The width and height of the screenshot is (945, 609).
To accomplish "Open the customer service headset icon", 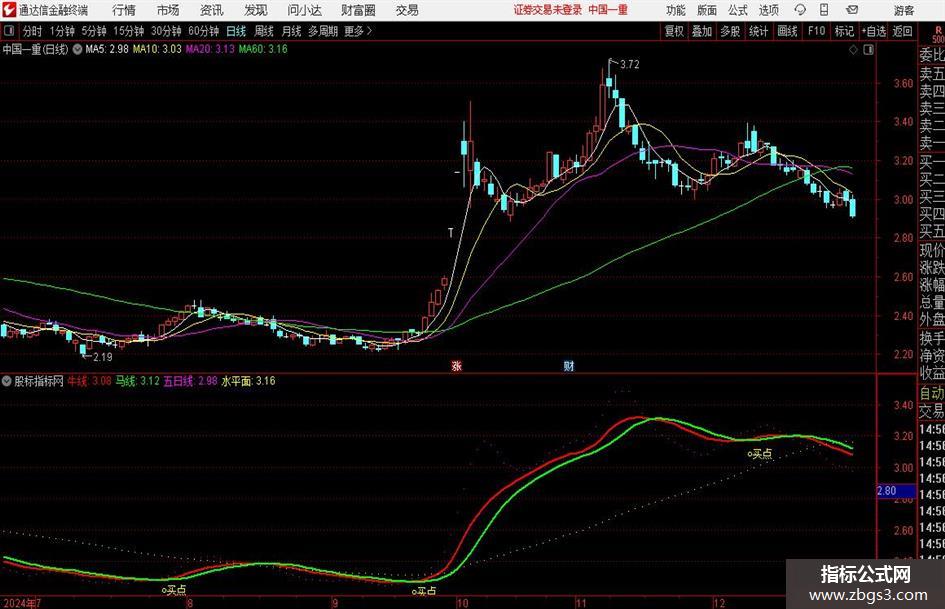I will pos(800,10).
